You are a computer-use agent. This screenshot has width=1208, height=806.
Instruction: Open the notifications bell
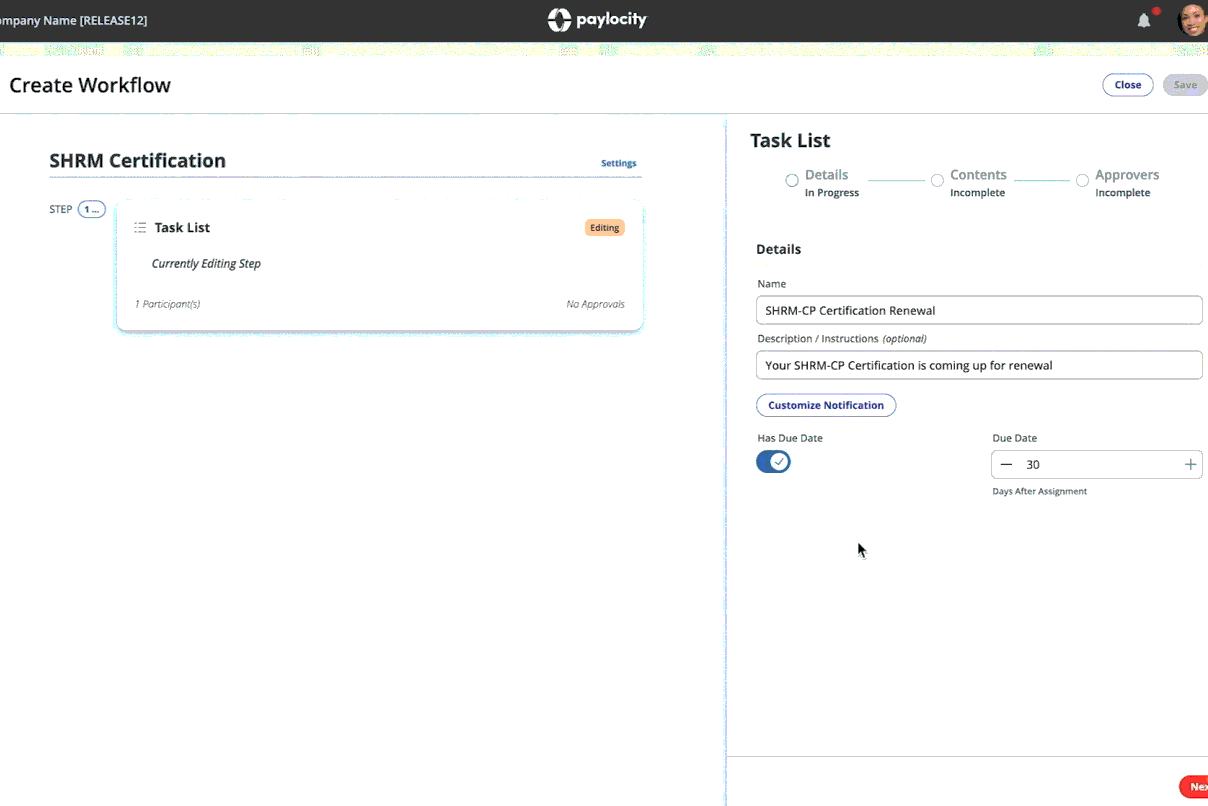coord(1144,20)
